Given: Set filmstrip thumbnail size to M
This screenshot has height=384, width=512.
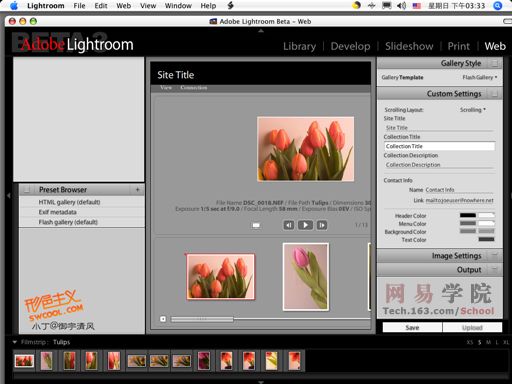Looking at the screenshot, I should pos(488,342).
